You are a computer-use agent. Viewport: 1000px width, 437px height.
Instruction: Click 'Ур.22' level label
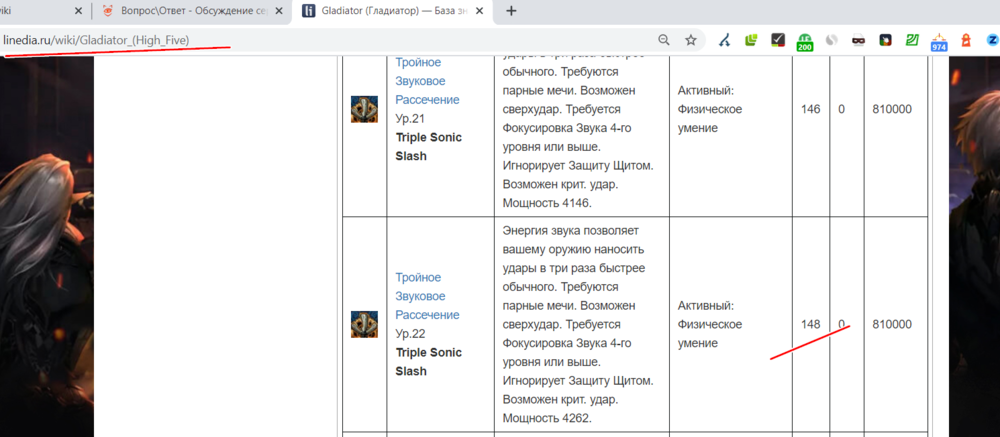[410, 334]
